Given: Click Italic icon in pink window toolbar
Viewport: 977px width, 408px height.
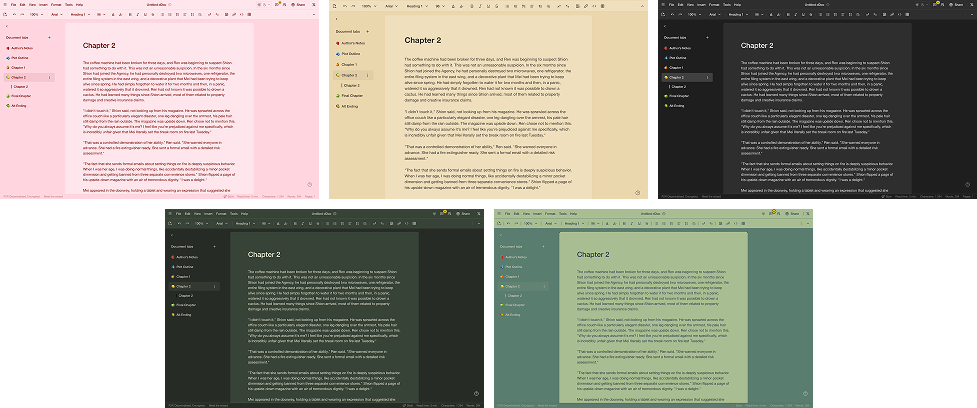Looking at the screenshot, I should coord(138,14).
